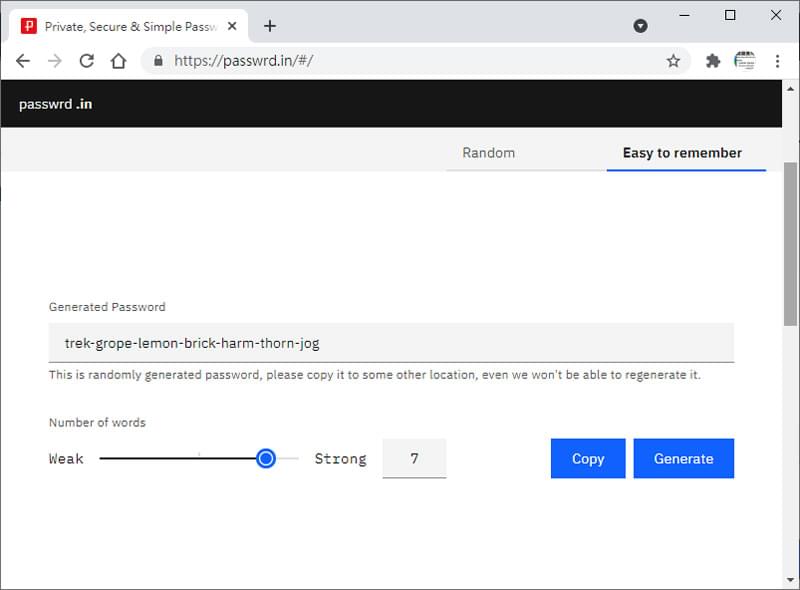Click the passwrd .in logo in header
The image size is (800, 590).
[x=55, y=104]
